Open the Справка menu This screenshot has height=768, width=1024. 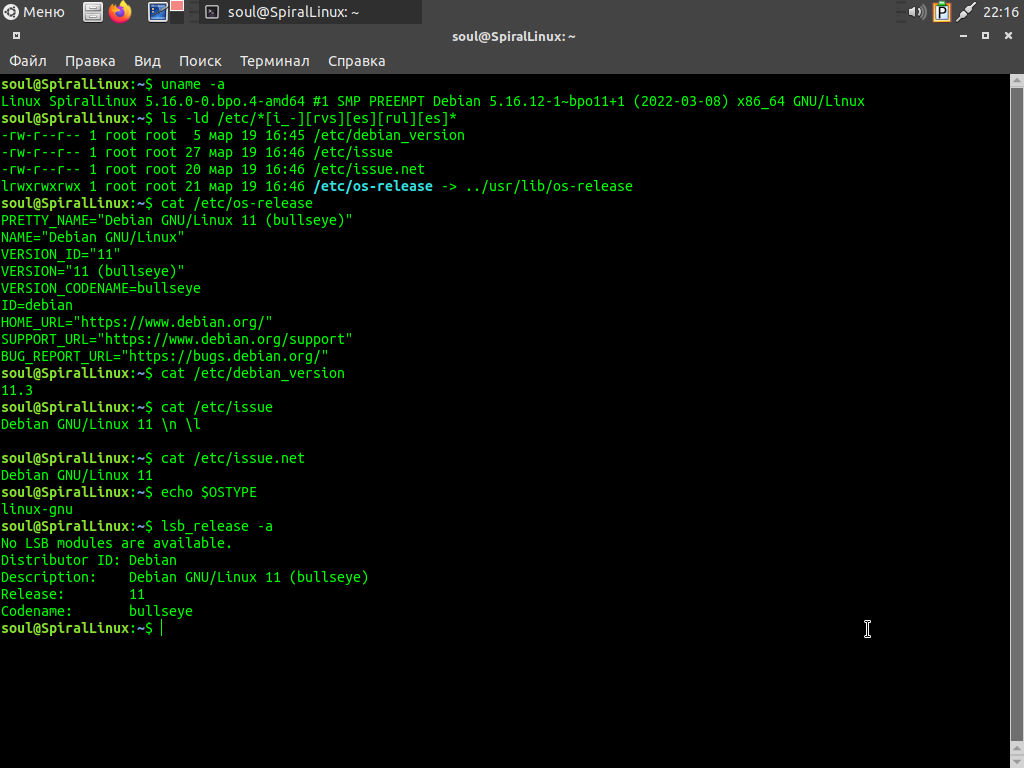pyautogui.click(x=357, y=61)
